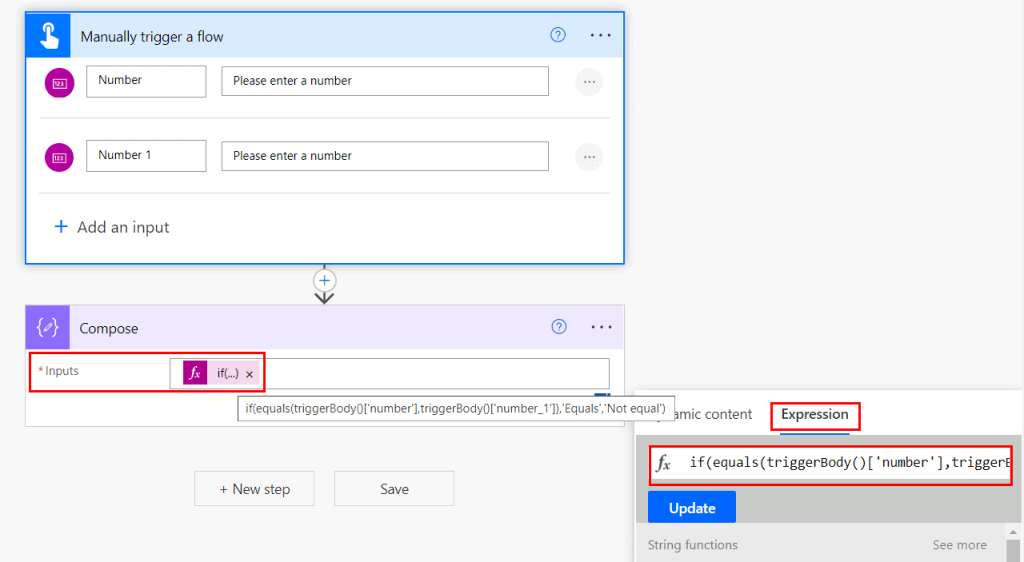Click the Save button
This screenshot has height=562, width=1024.
point(394,489)
